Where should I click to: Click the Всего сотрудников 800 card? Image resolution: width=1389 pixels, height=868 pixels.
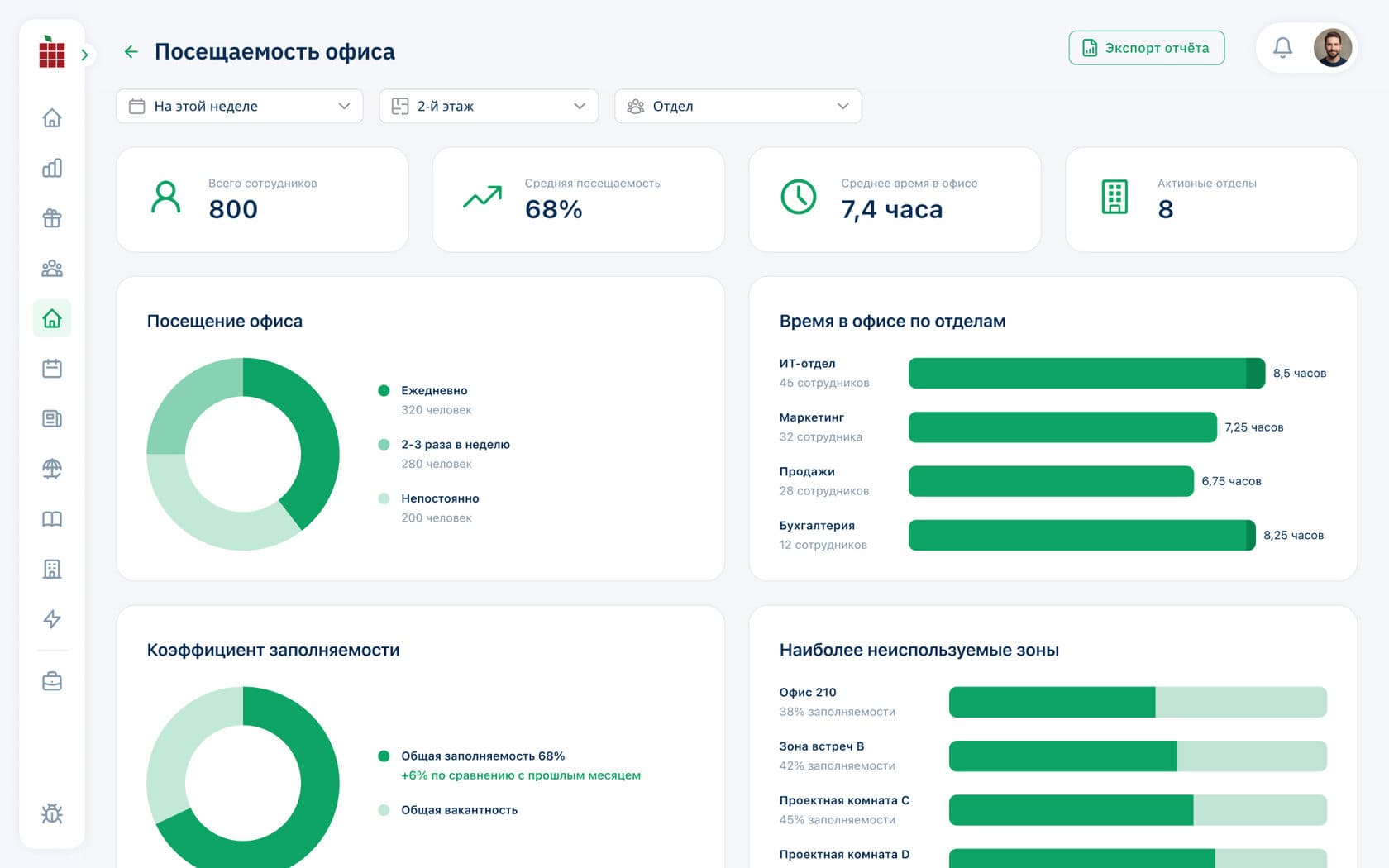[x=263, y=199]
